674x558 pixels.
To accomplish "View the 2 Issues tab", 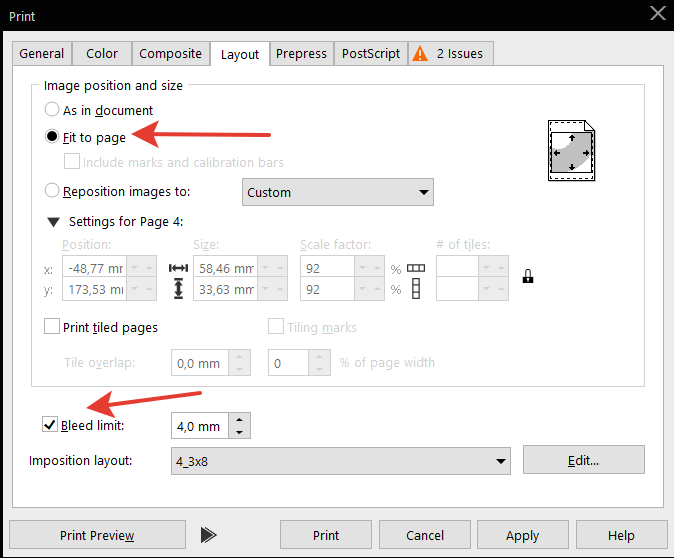I will point(450,54).
